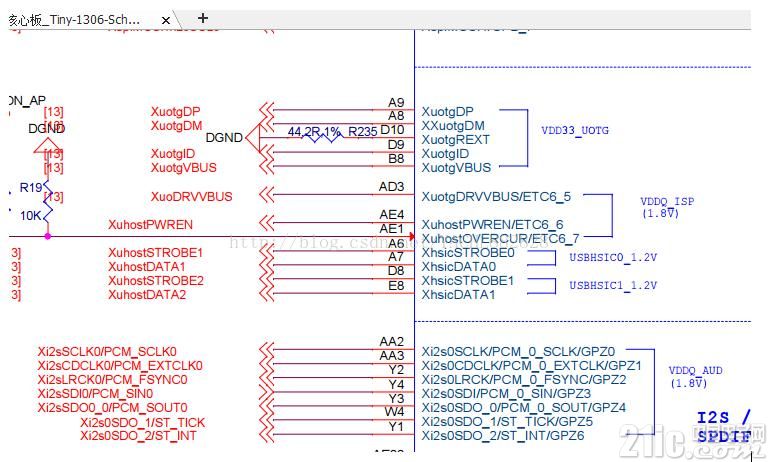Click the XhsicDATA1 pin name
Image resolution: width=768 pixels, height=462 pixels.
click(x=458, y=295)
